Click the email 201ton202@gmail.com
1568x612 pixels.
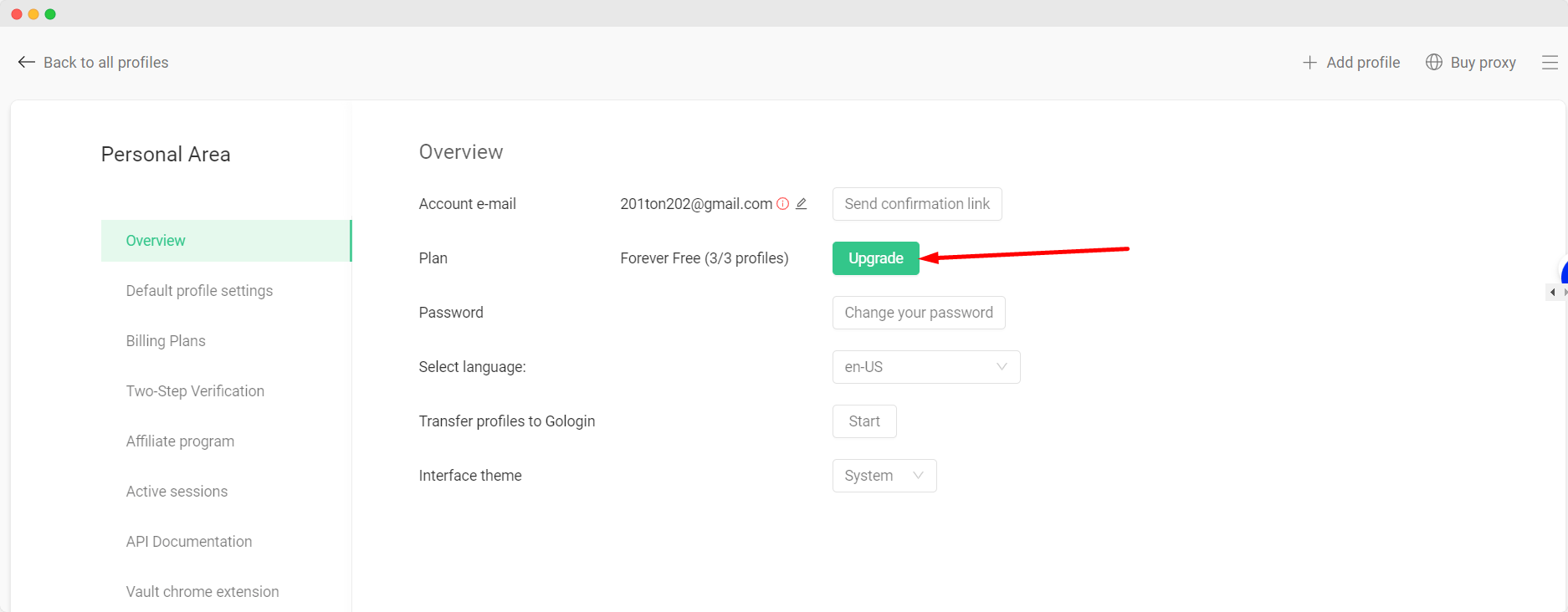tap(696, 204)
